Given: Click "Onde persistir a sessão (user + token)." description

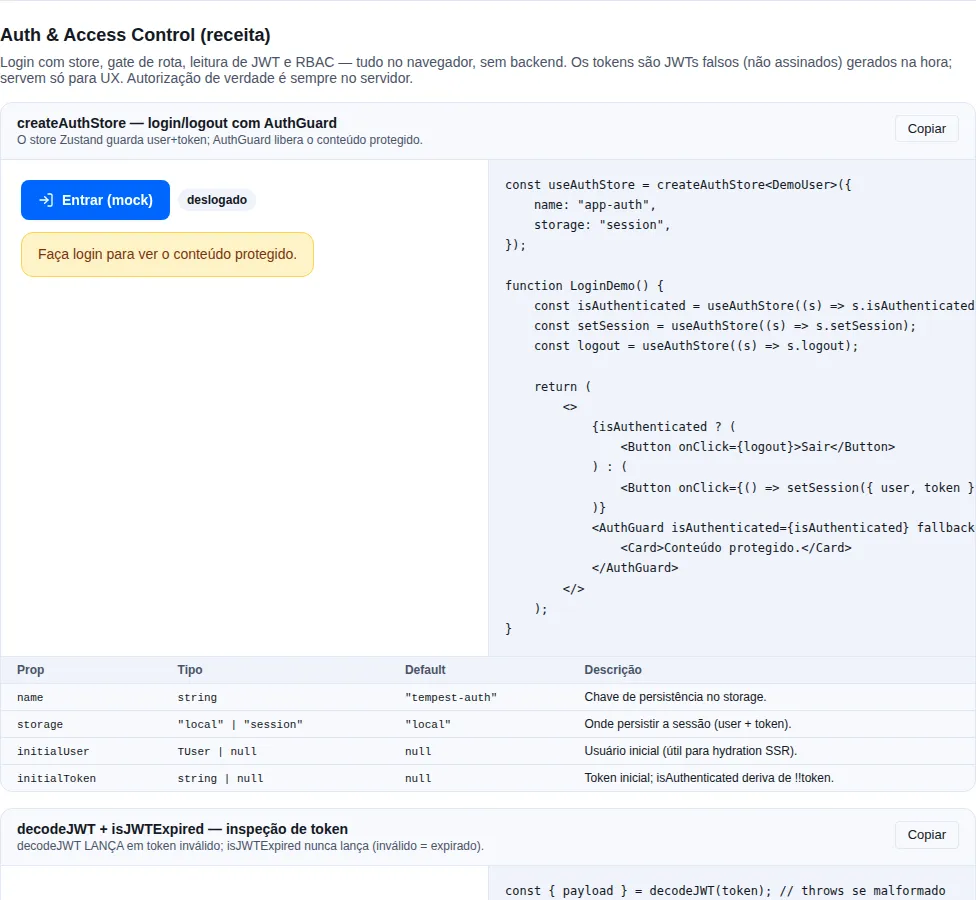Looking at the screenshot, I should 688,724.
